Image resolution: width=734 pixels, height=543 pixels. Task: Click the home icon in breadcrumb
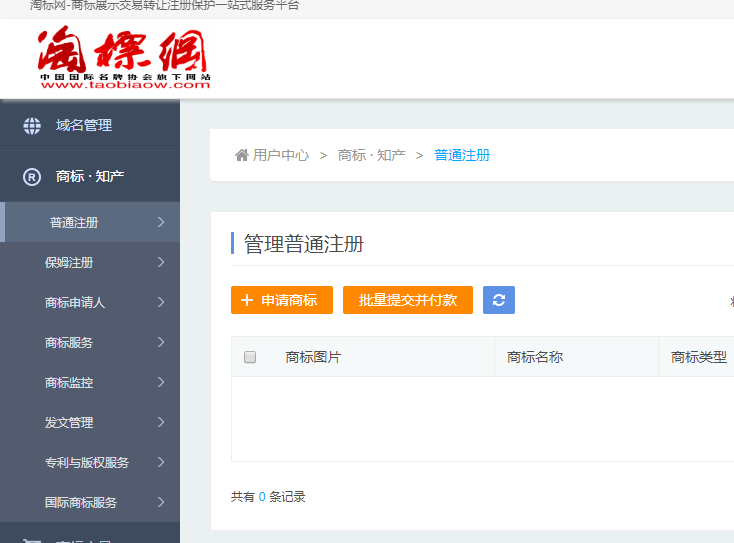pos(241,155)
